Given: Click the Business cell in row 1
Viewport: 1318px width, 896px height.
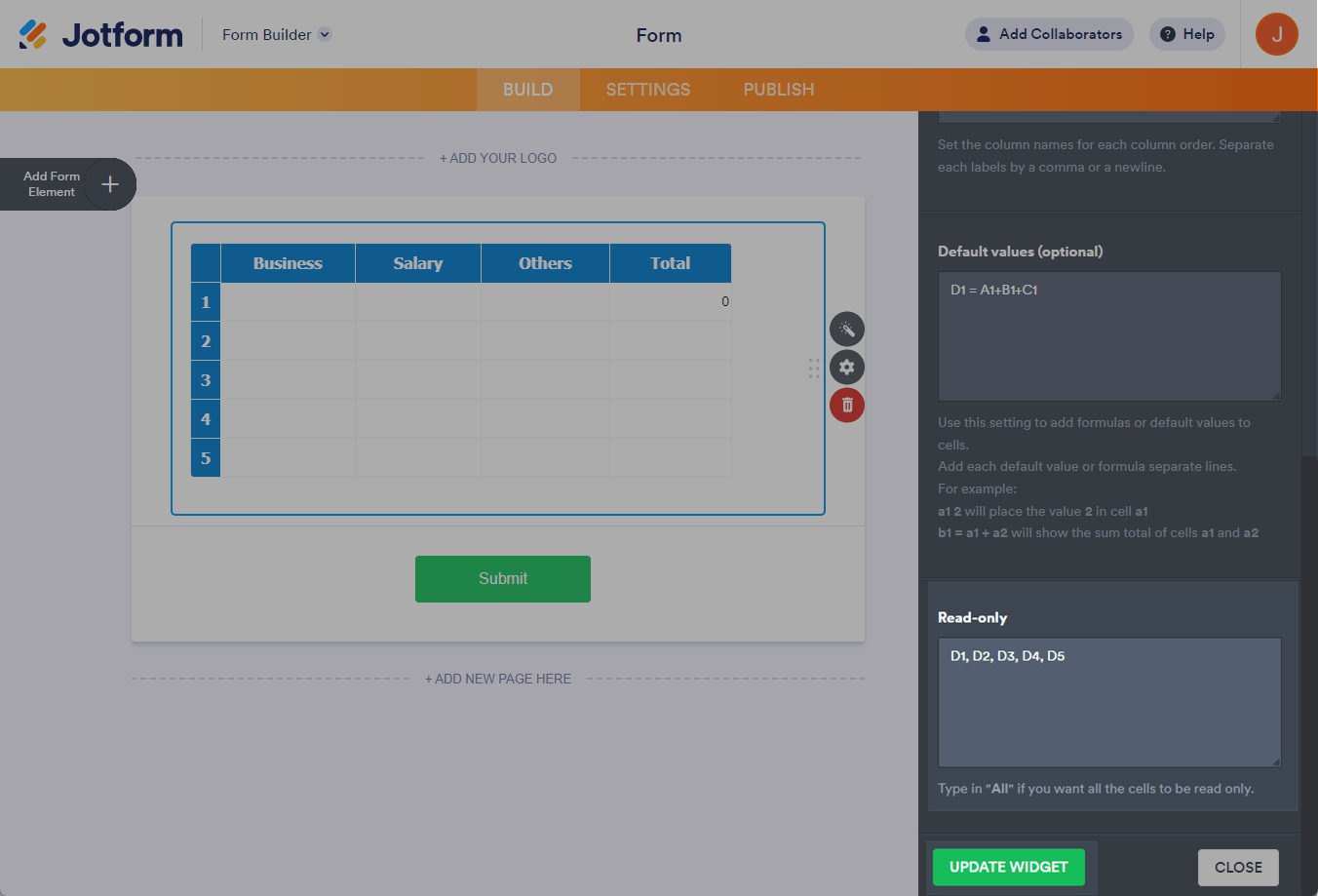Looking at the screenshot, I should 288,302.
